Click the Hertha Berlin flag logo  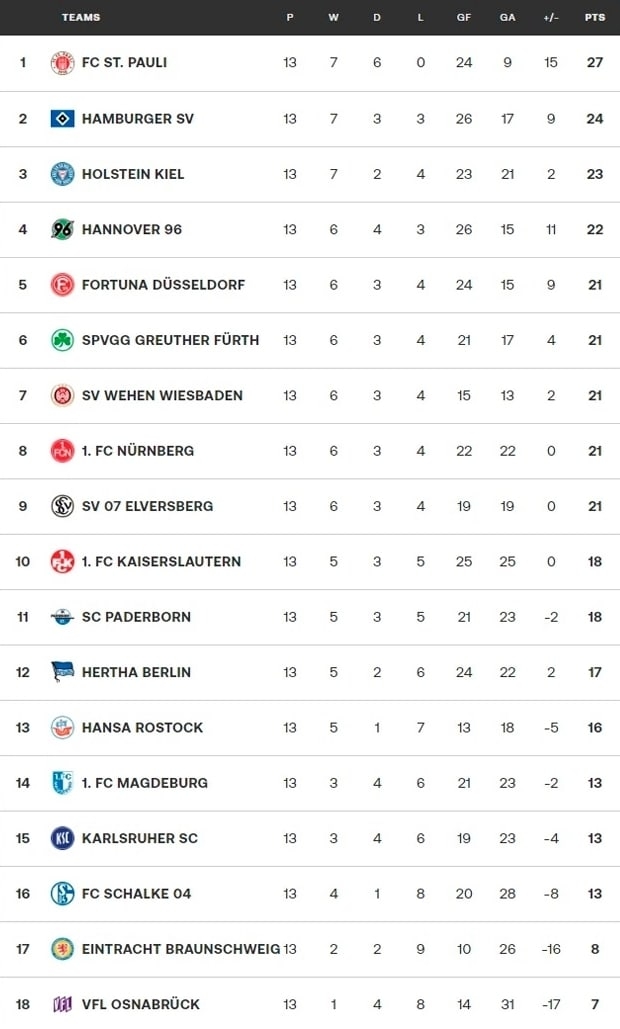click(62, 672)
